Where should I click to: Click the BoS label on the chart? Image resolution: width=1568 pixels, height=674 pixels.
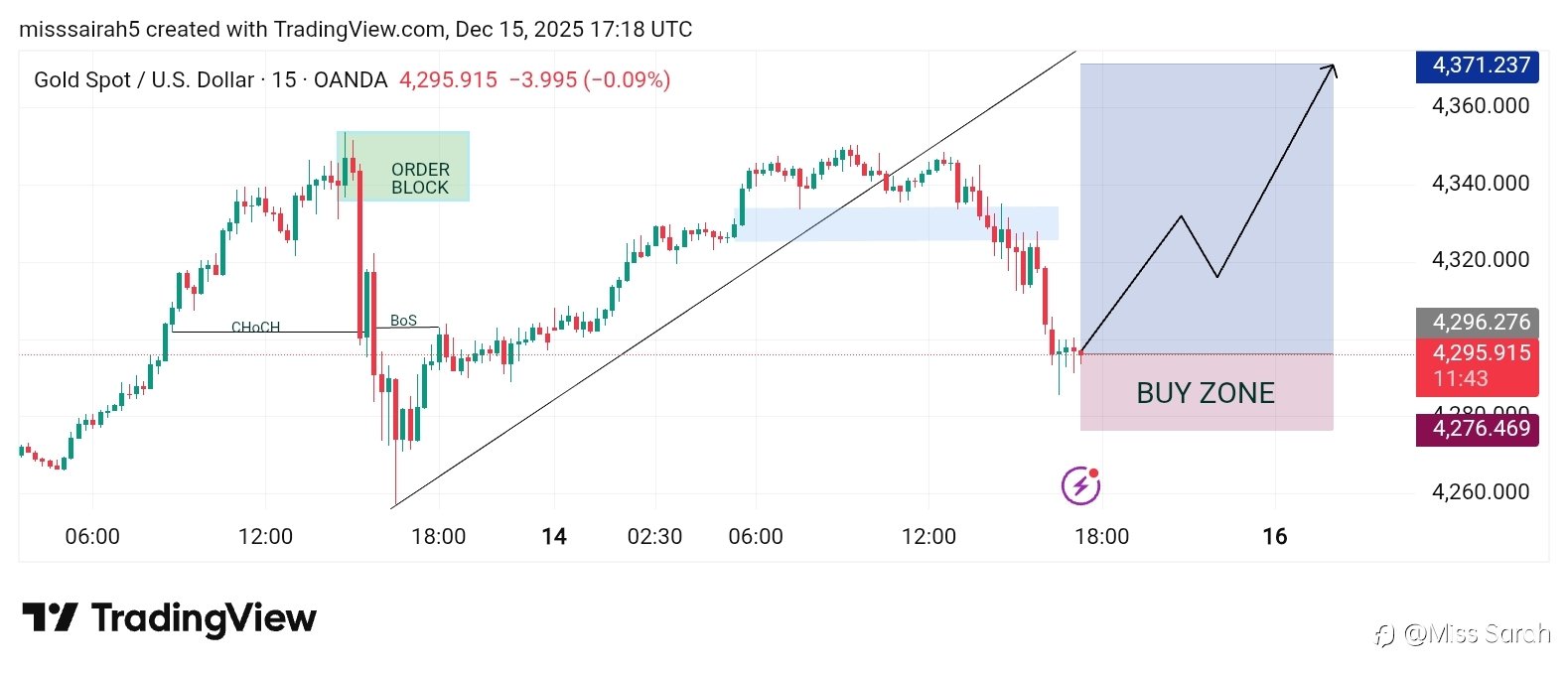[403, 321]
